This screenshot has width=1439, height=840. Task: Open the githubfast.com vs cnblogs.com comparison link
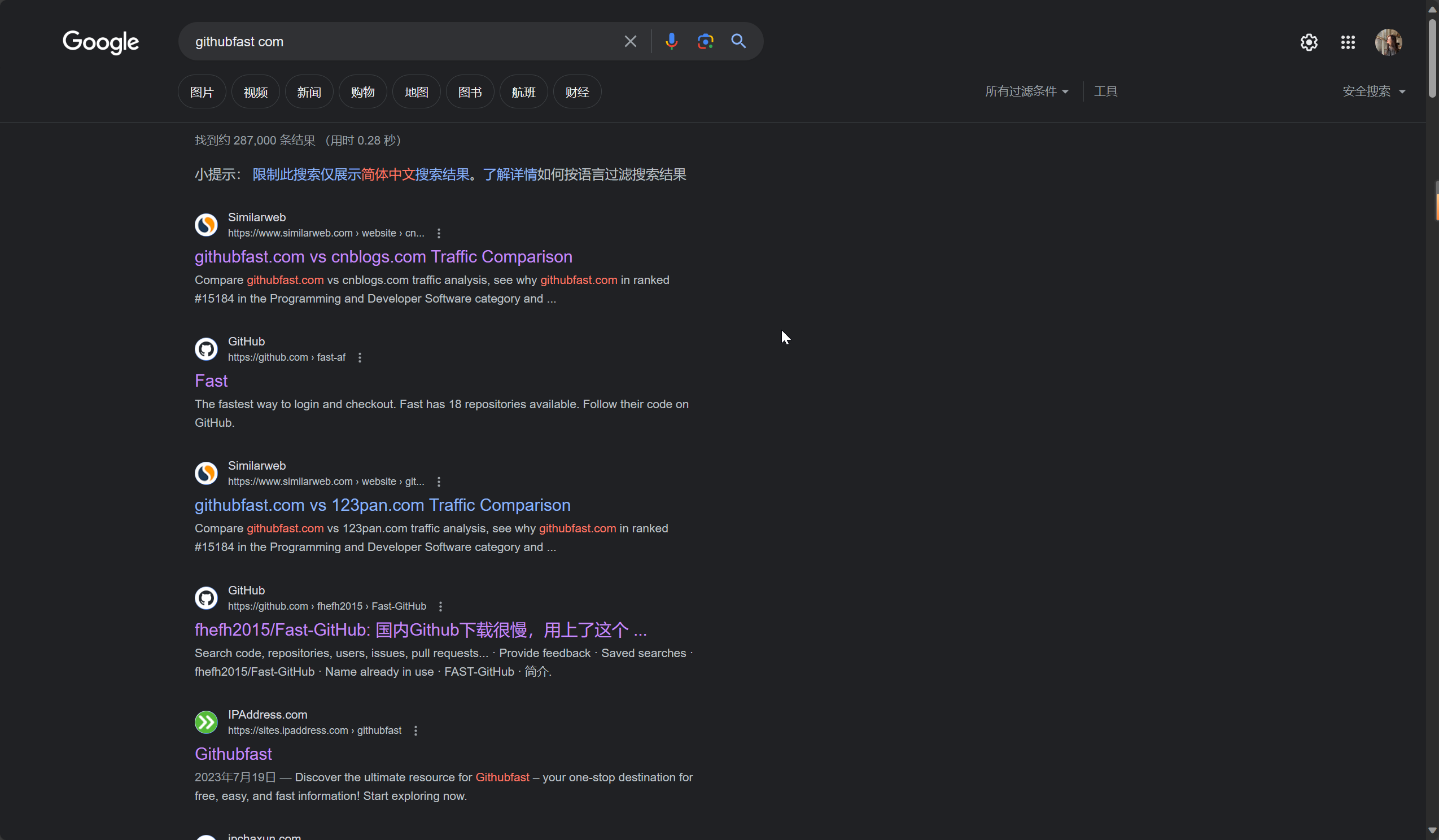(383, 256)
